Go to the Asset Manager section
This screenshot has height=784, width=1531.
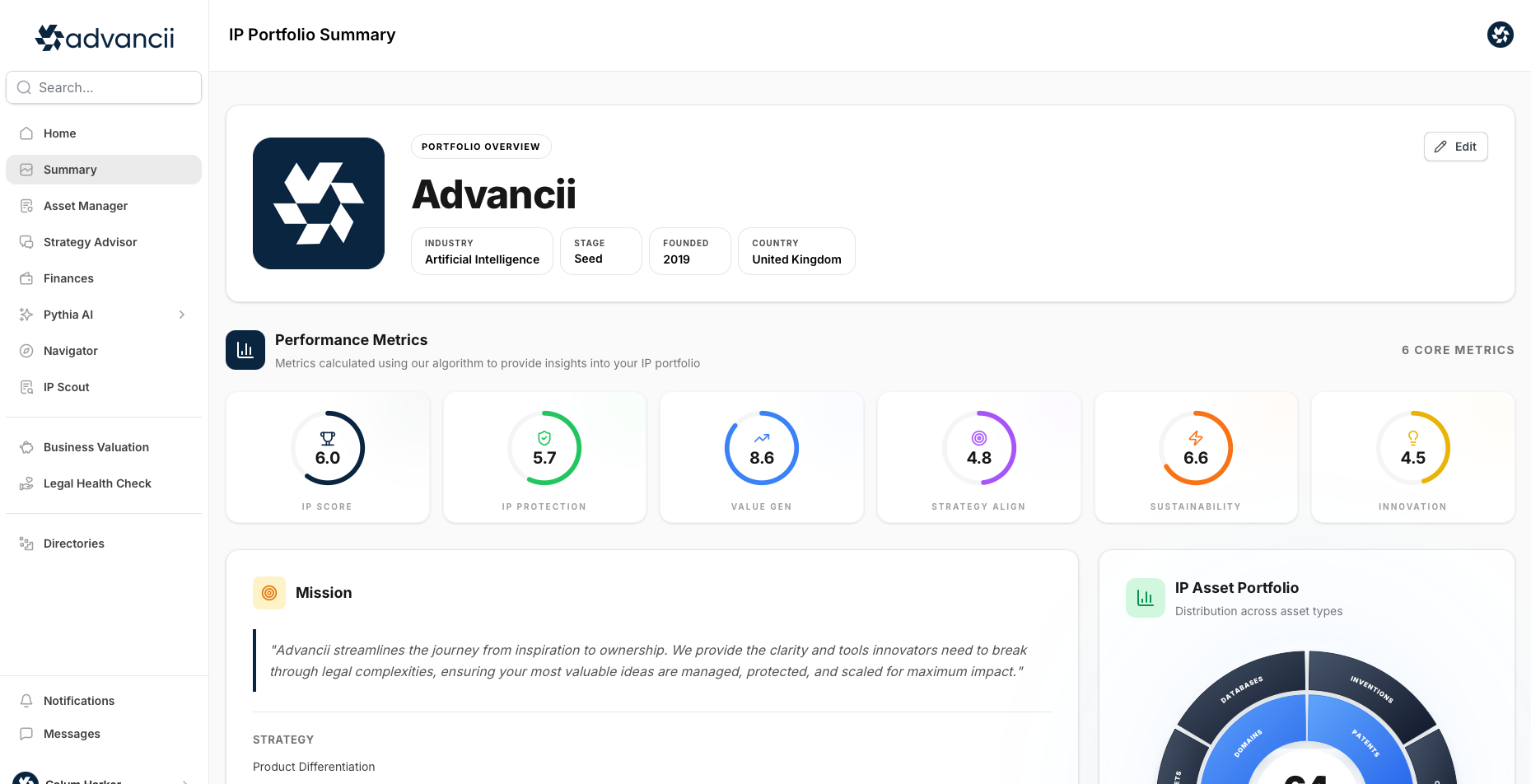point(86,205)
